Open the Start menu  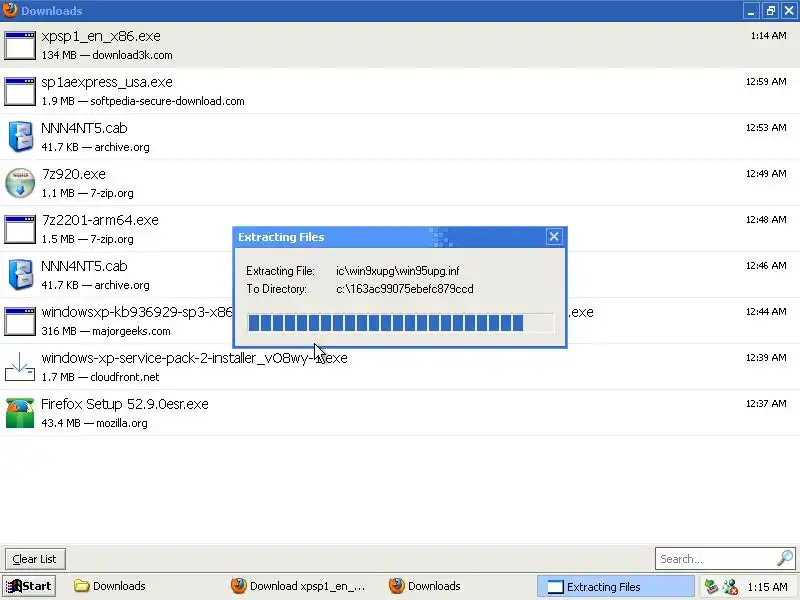point(29,586)
